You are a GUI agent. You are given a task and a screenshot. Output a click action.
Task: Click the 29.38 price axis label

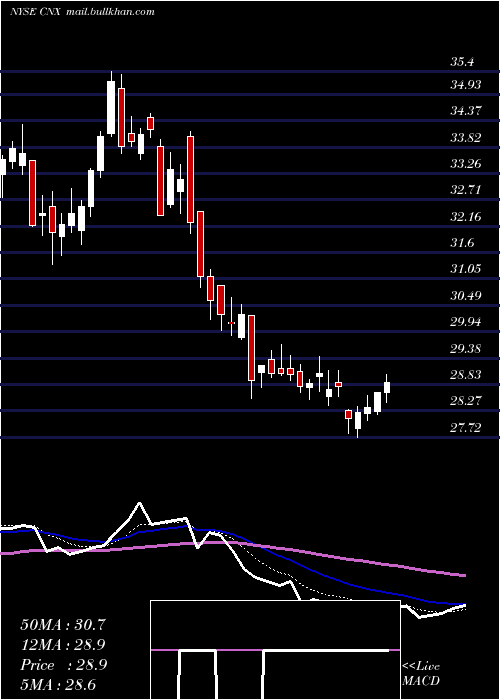[x=466, y=348]
